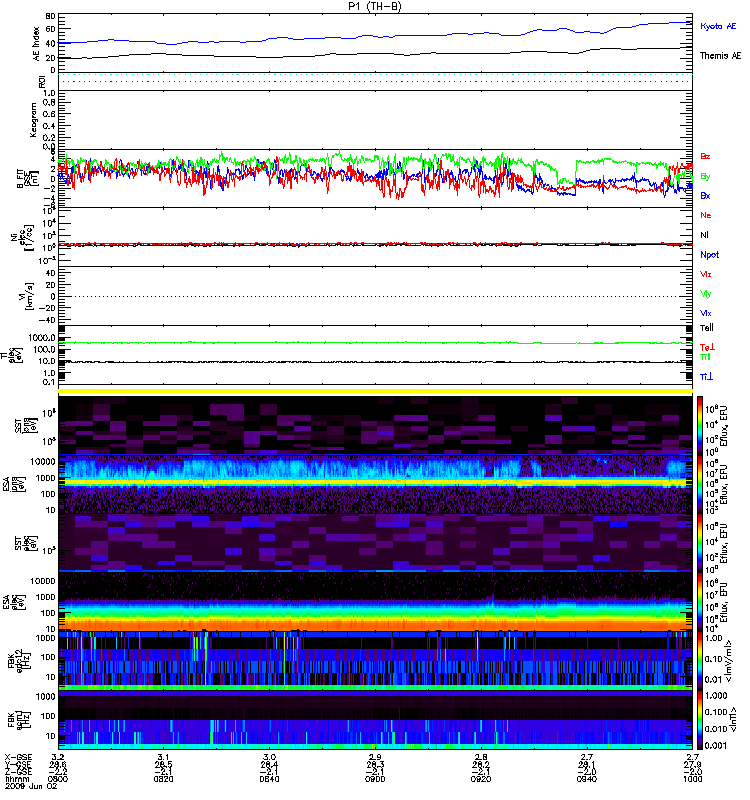Click the blue Npot legend label
The width and height of the screenshot is (750, 800).
point(709,255)
